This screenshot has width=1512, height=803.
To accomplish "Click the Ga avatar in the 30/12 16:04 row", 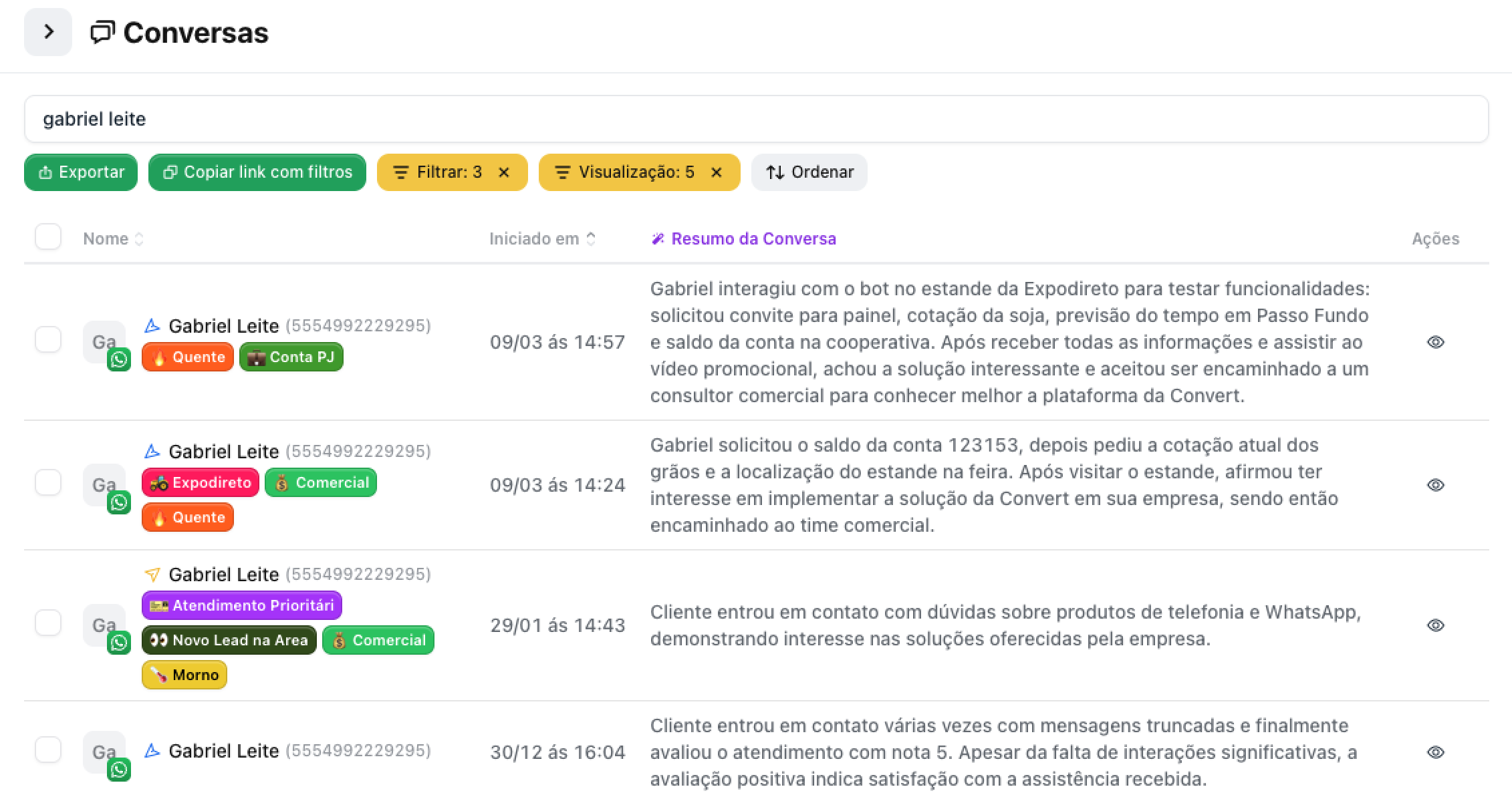I will pyautogui.click(x=104, y=752).
